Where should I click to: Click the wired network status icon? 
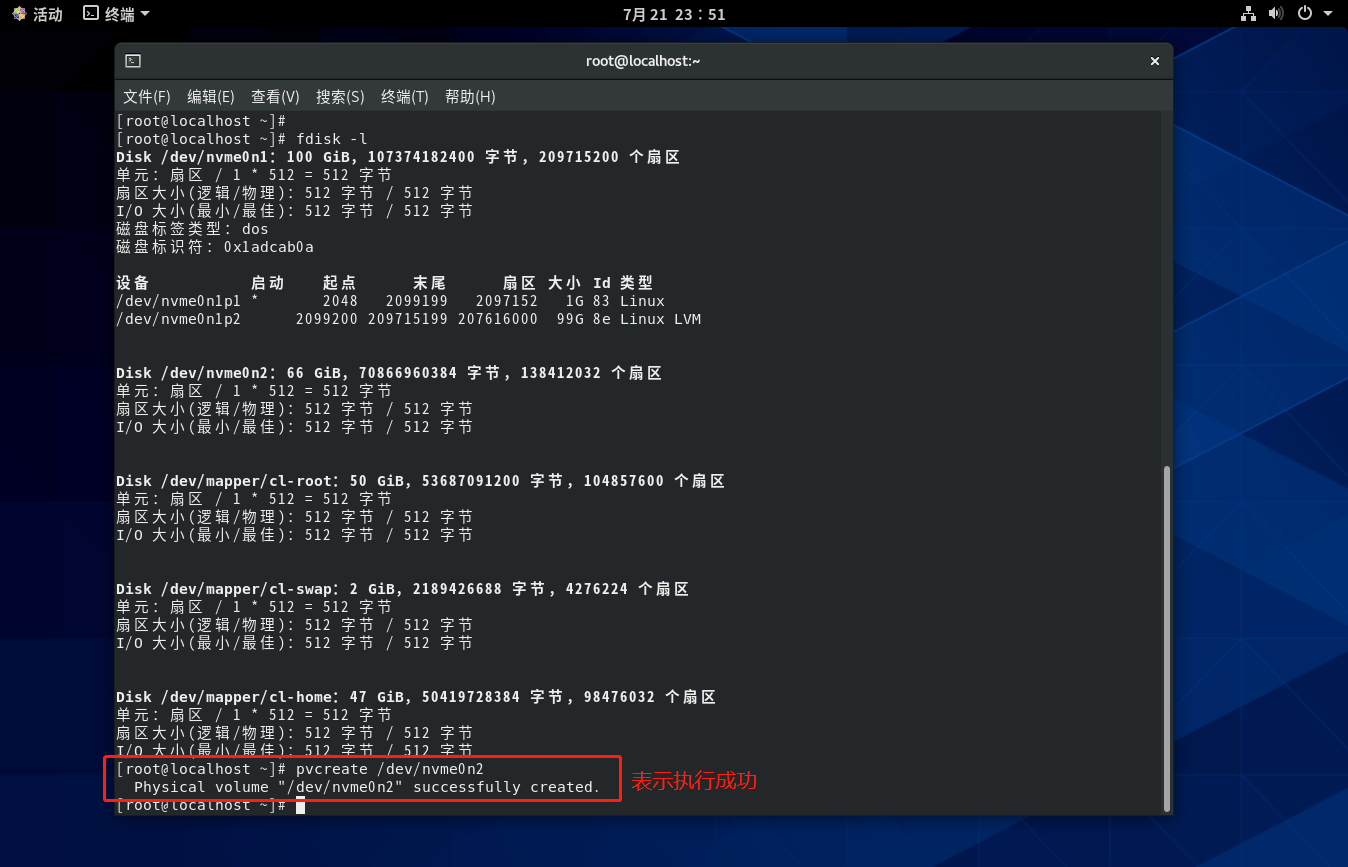1248,14
